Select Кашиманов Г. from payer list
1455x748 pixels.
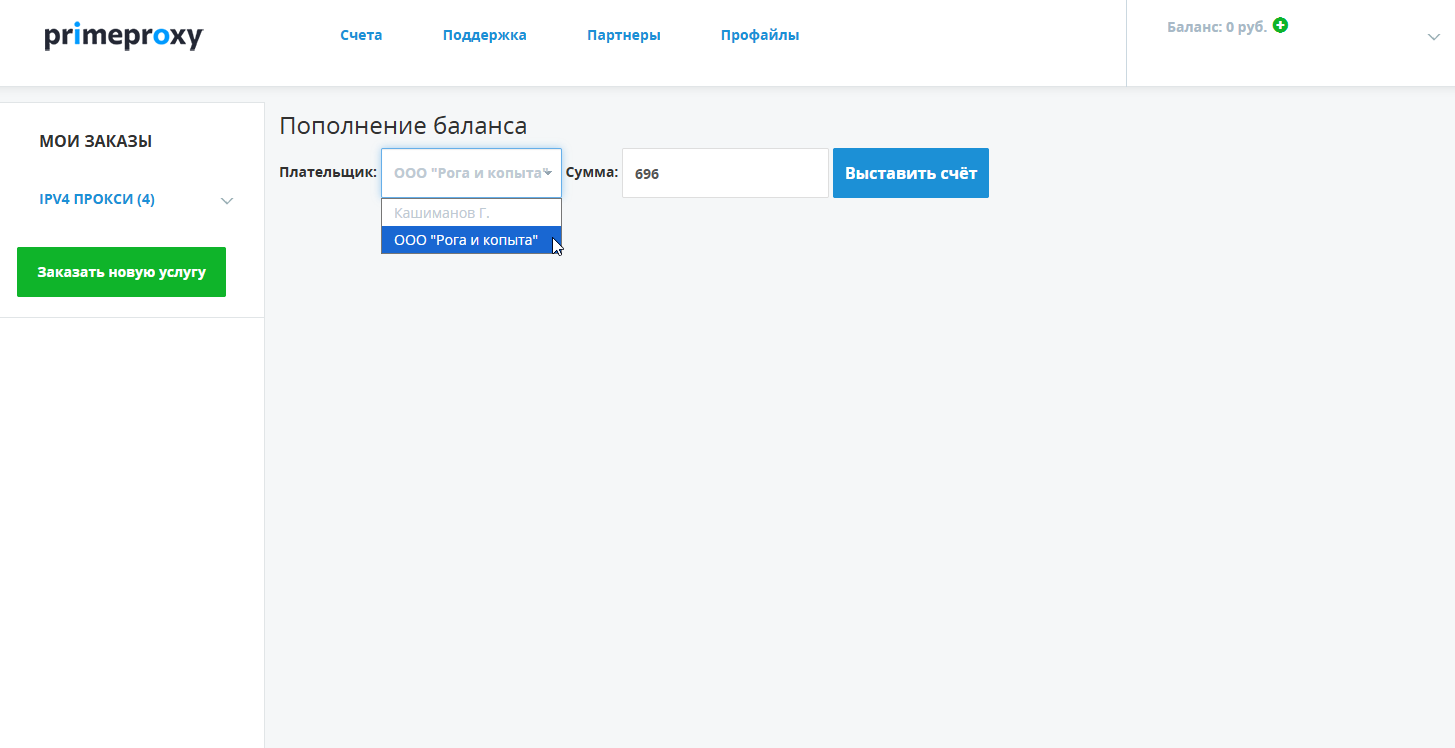(471, 212)
